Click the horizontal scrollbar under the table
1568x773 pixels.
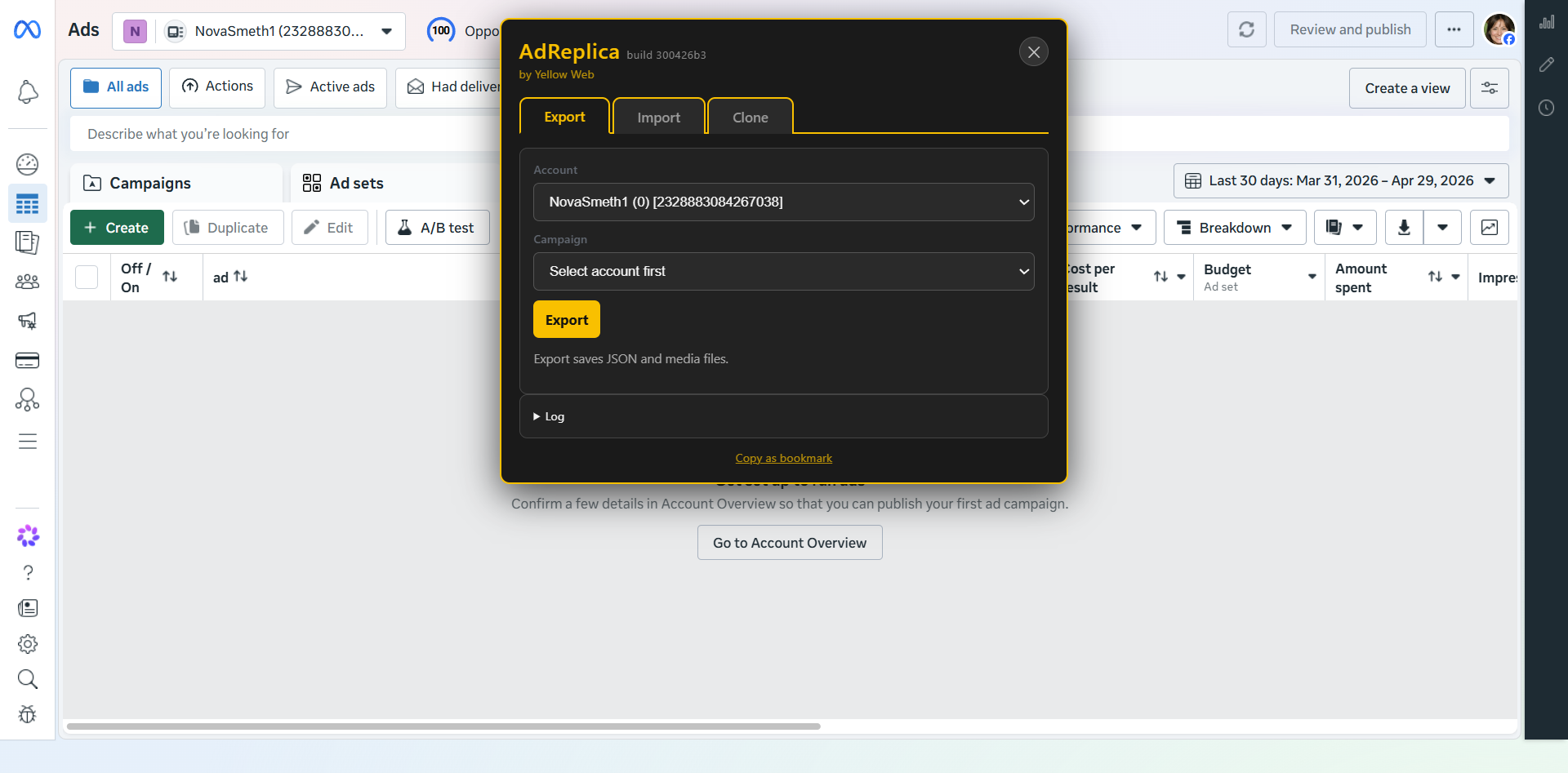[x=443, y=726]
